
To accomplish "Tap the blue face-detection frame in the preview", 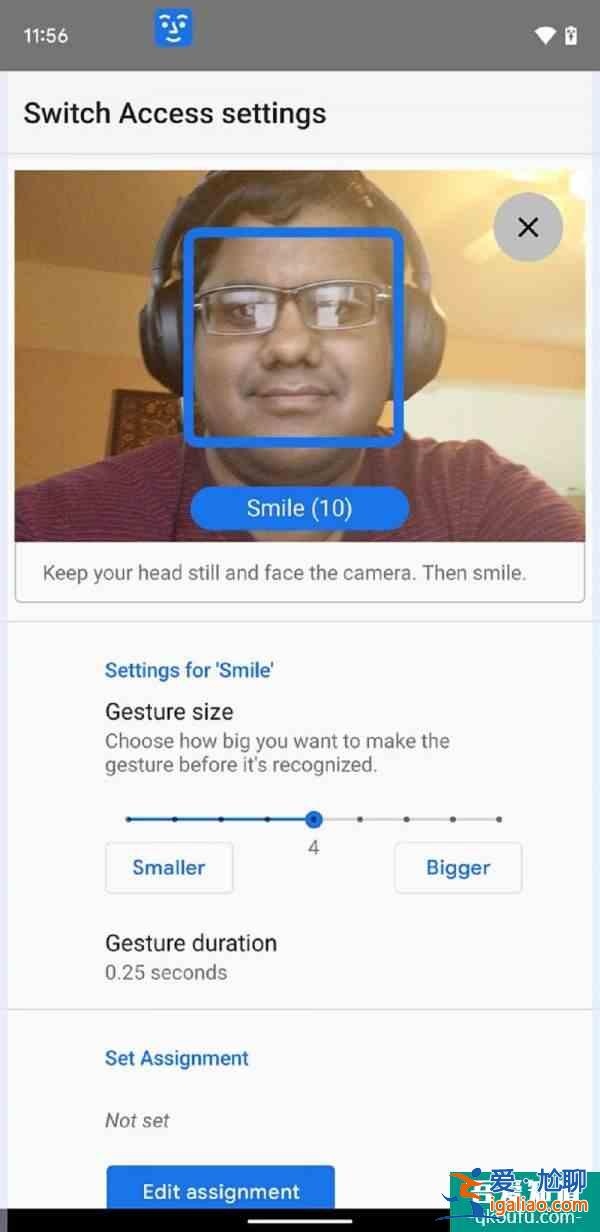I will (293, 337).
